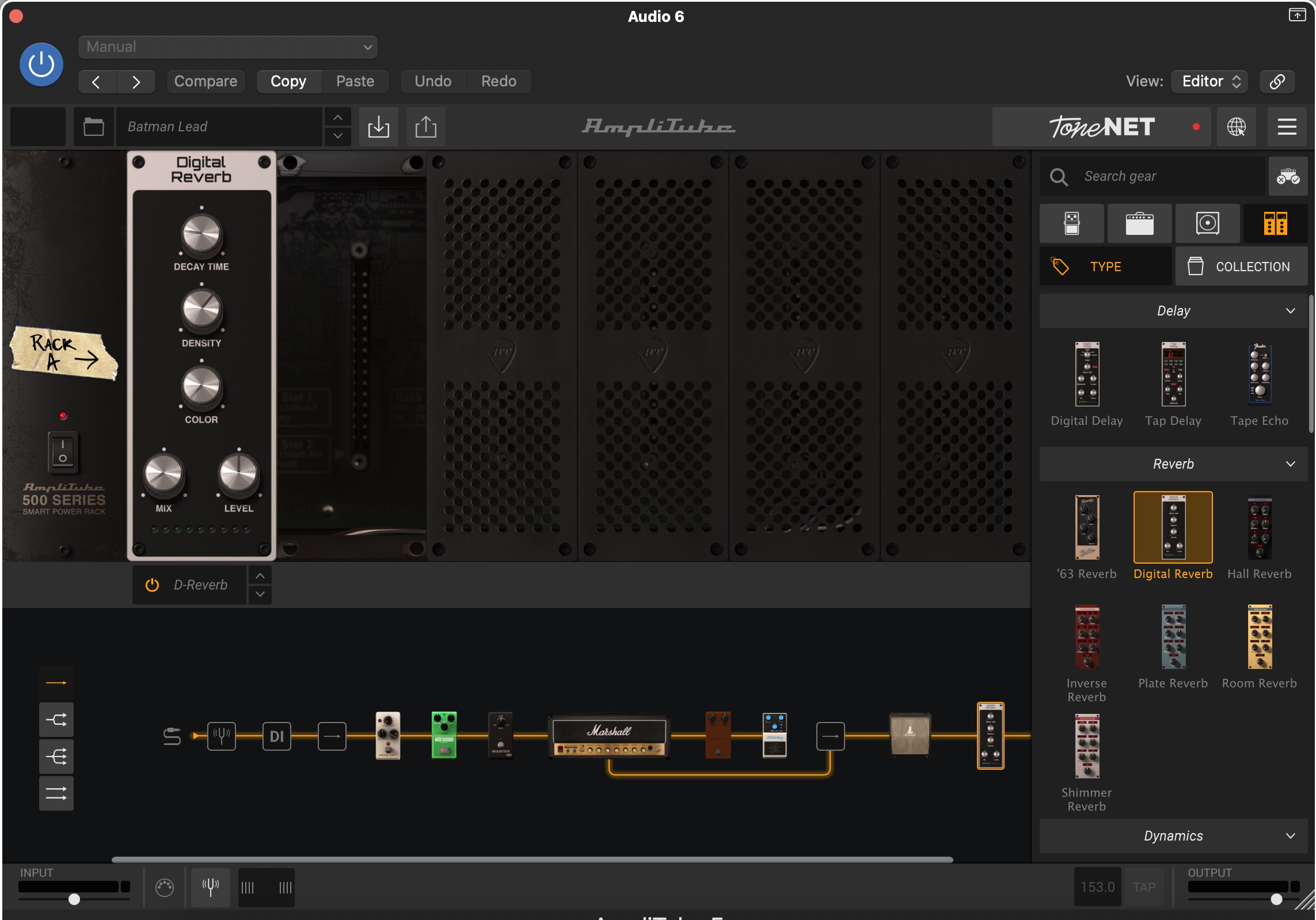
Task: Select the green overdrive pedal in chain
Action: (x=444, y=735)
